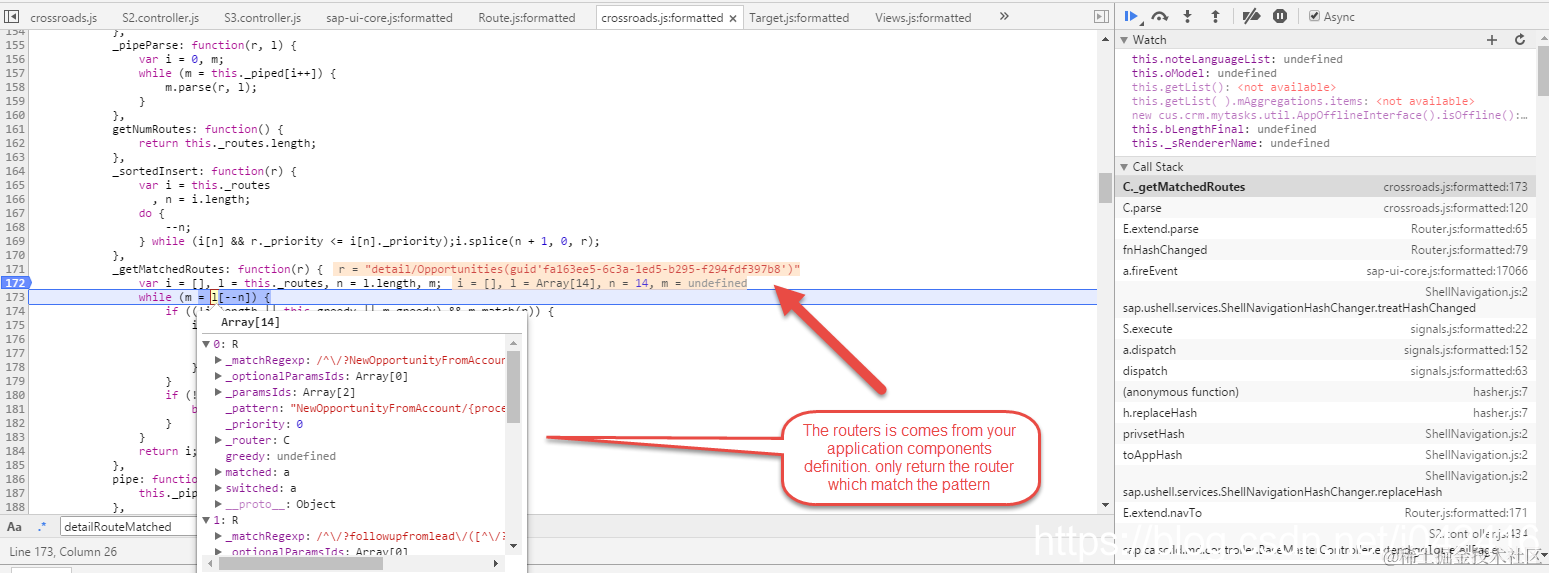1549x573 pixels.
Task: Select watch expression this.noteLanguageList
Action: (x=1237, y=59)
